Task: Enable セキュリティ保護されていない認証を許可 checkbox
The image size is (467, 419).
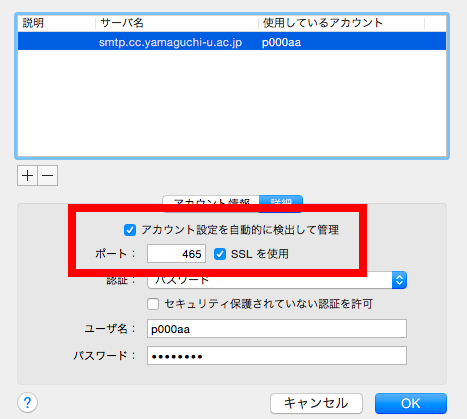Action: pos(153,304)
